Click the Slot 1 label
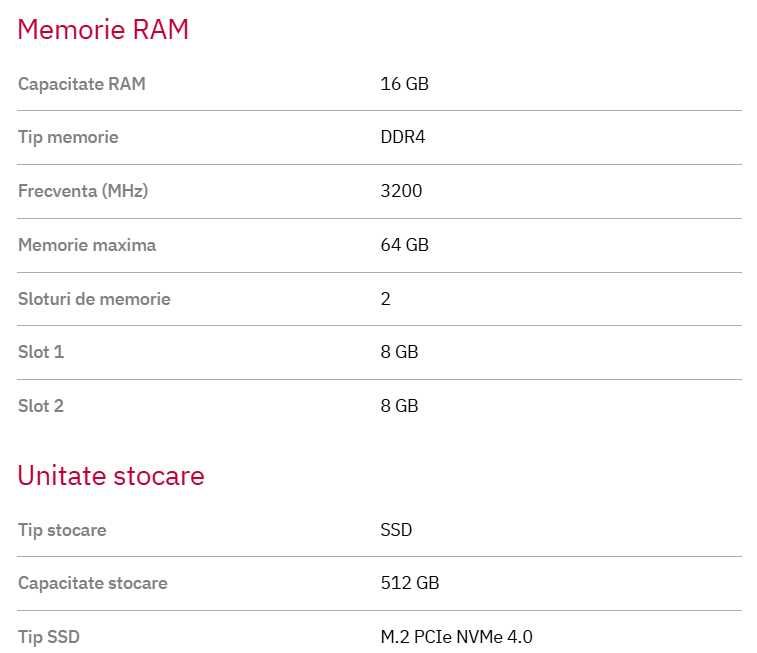 click(41, 352)
